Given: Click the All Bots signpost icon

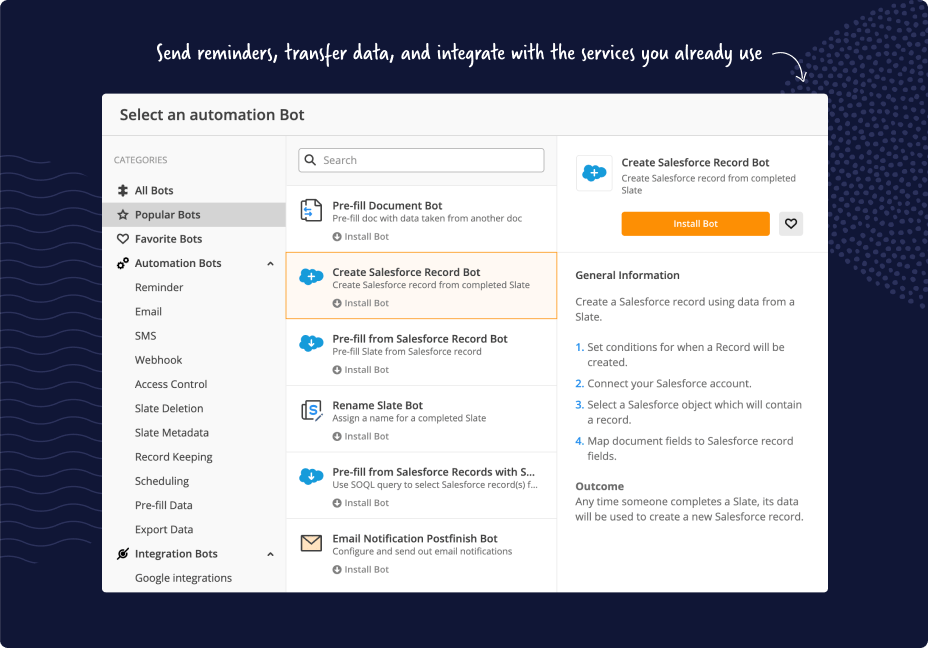Looking at the screenshot, I should coord(123,190).
